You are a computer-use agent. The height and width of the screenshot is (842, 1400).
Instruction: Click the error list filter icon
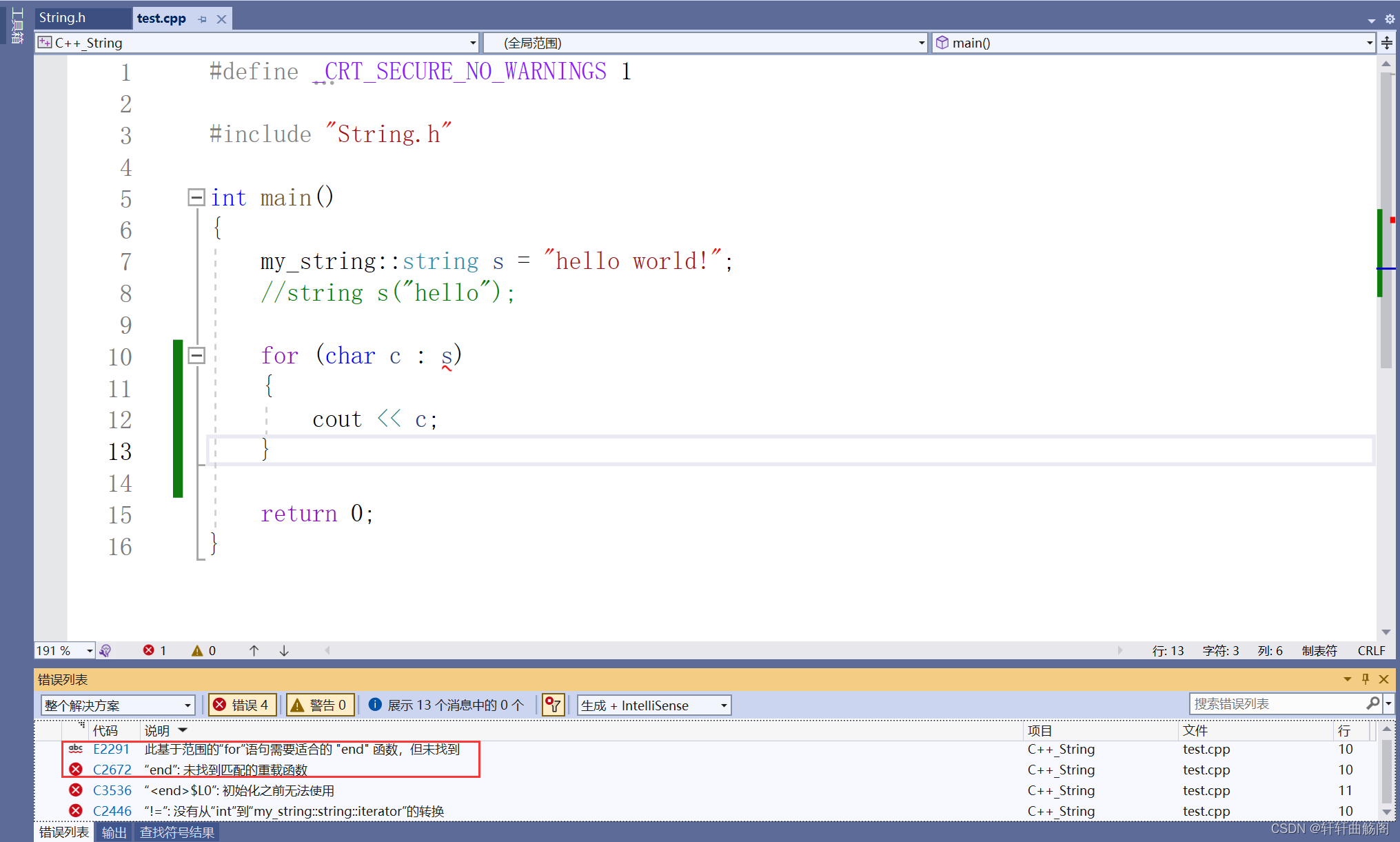coord(553,705)
